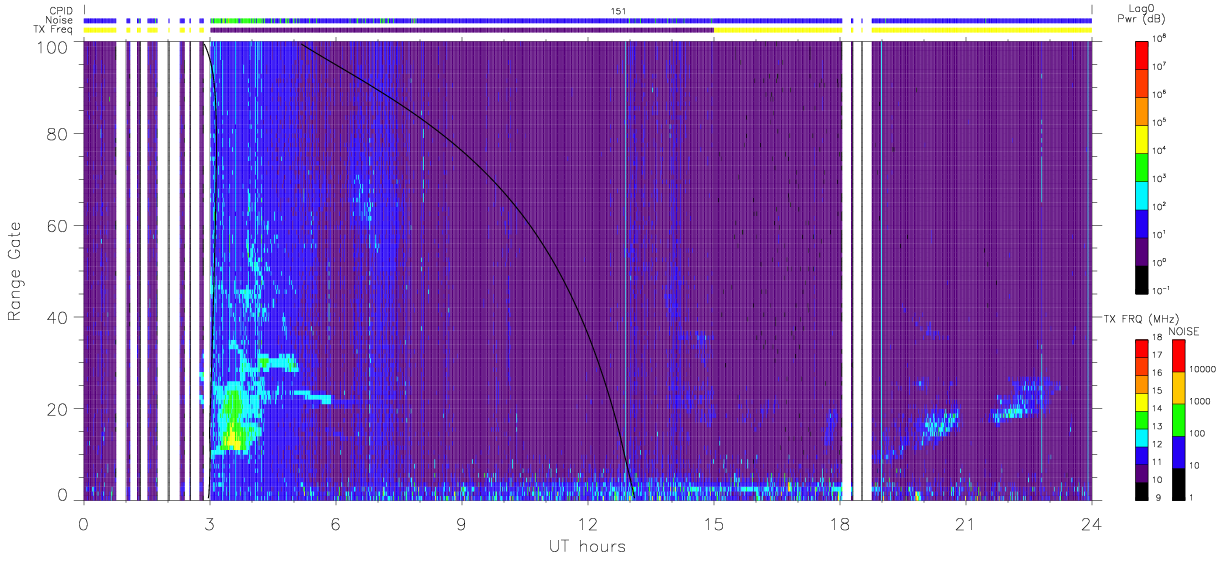Click the "40" tick on the Range Gate axis
Screen dimensions: 1228x567
tap(57, 318)
